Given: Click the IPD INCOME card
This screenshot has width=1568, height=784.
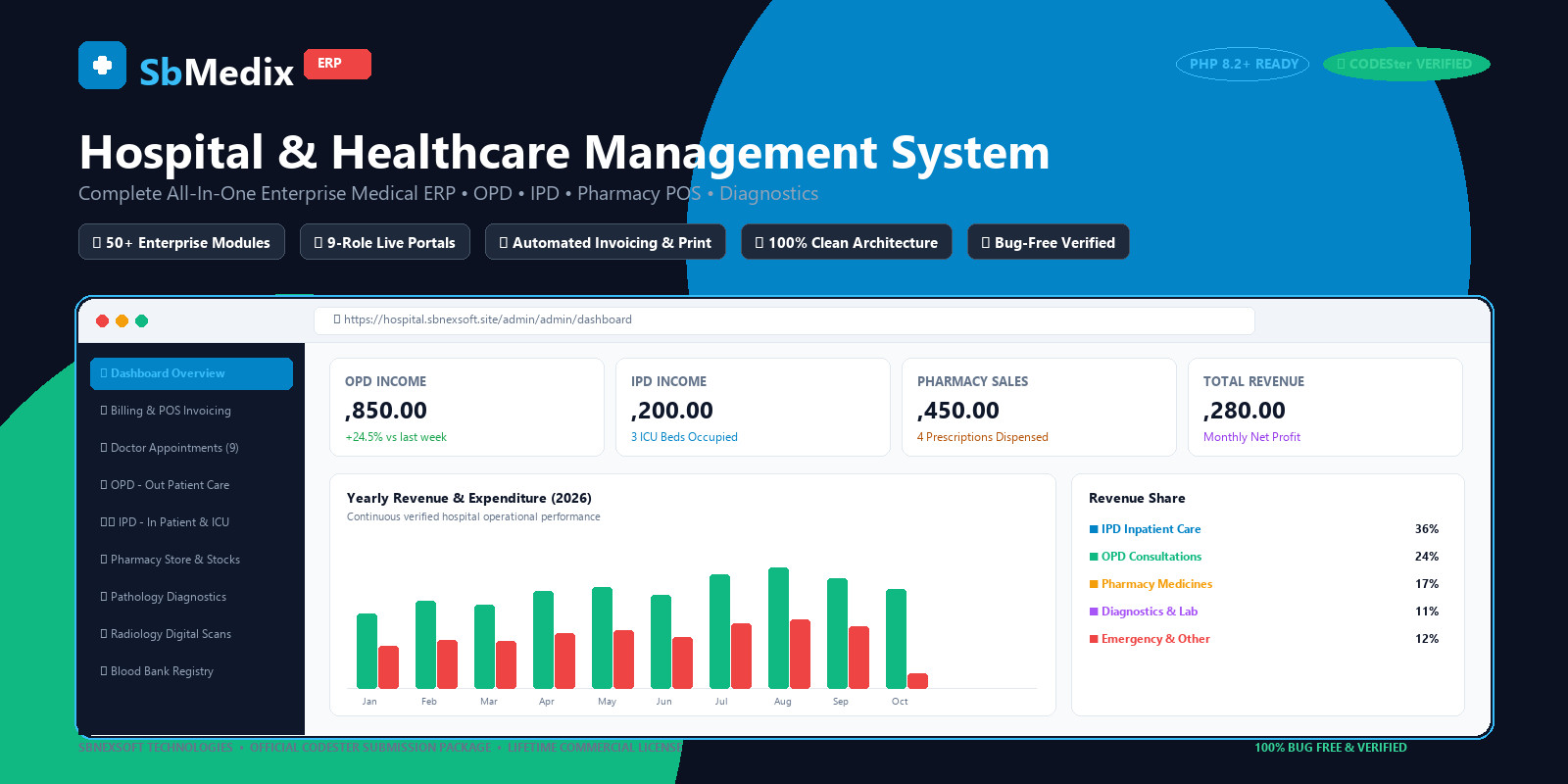Looking at the screenshot, I should click(753, 407).
